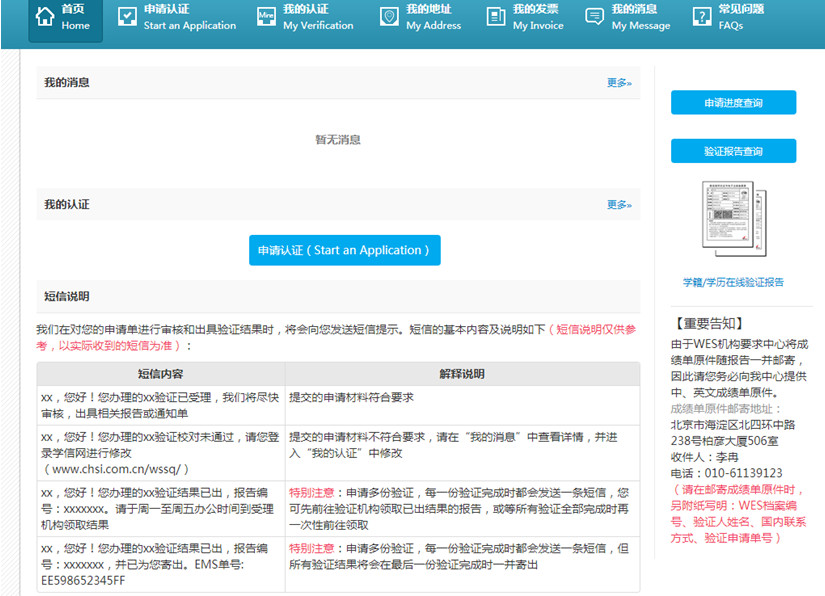Click 更多 link in 我的消息 section
Viewport: 825px width, 596px height.
pos(619,83)
